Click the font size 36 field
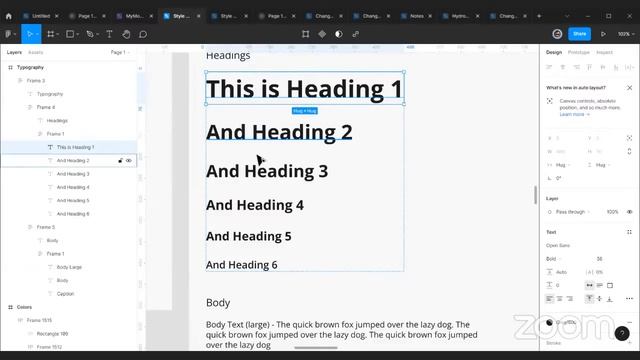This screenshot has width=640, height=360. click(600, 259)
